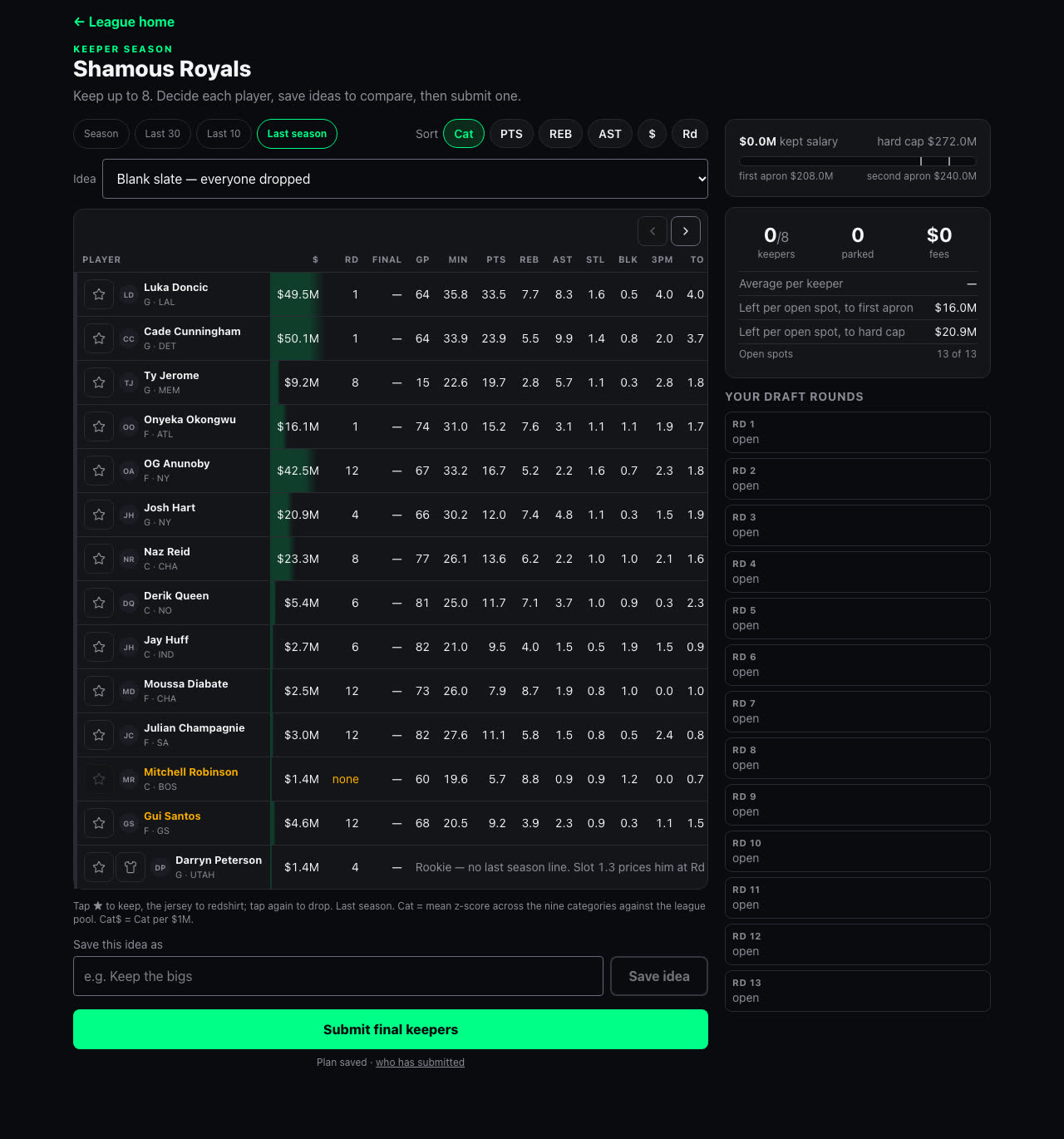This screenshot has width=1064, height=1139.
Task: Click the '13 of 13' open spots value
Action: point(957,354)
